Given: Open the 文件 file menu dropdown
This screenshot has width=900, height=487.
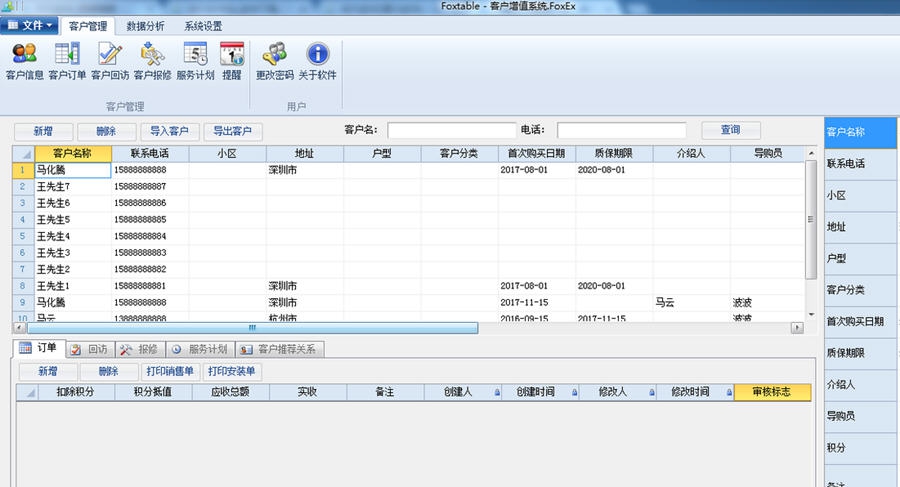Looking at the screenshot, I should point(29,25).
